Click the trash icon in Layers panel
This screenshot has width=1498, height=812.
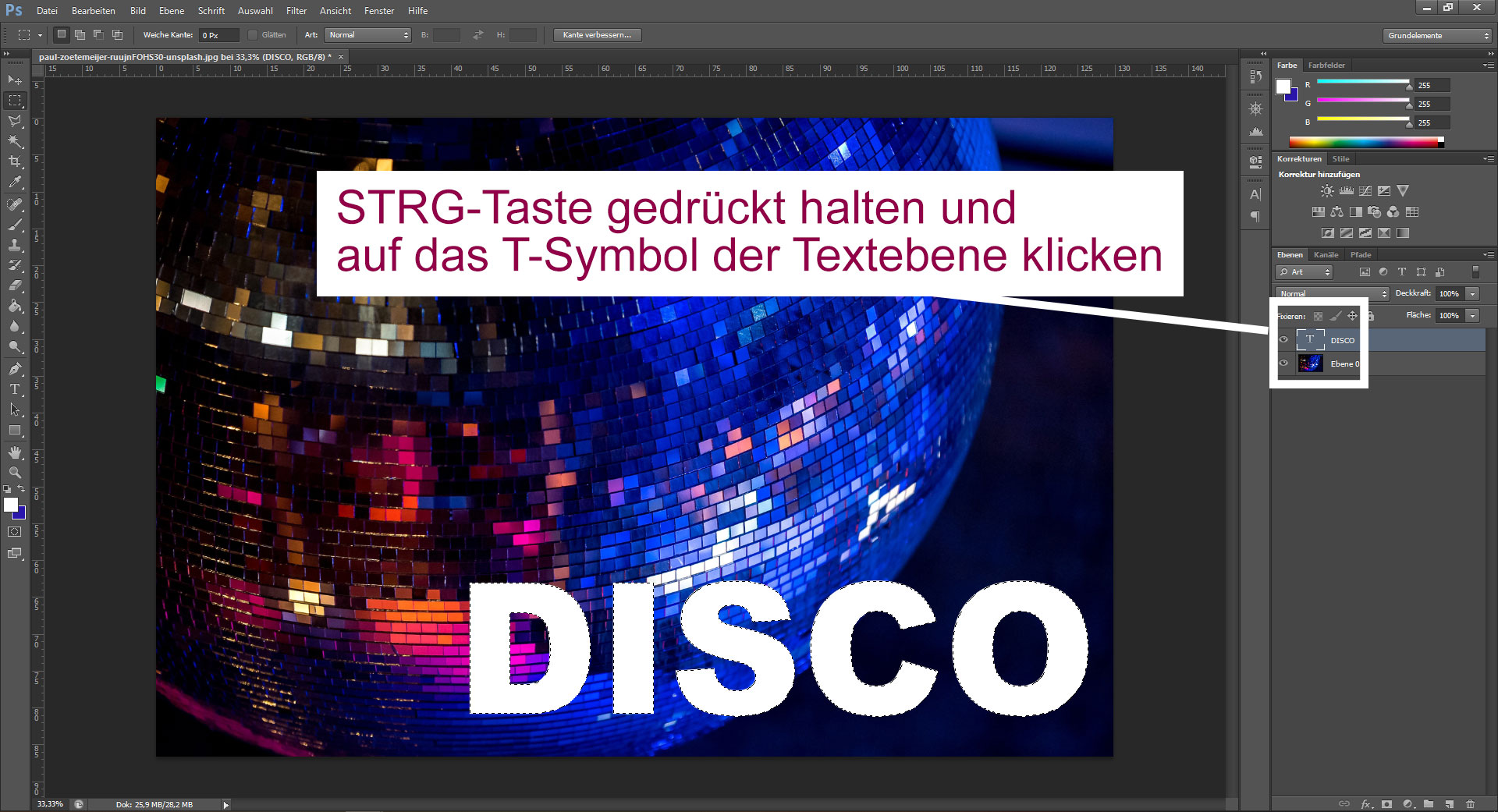pyautogui.click(x=1470, y=803)
